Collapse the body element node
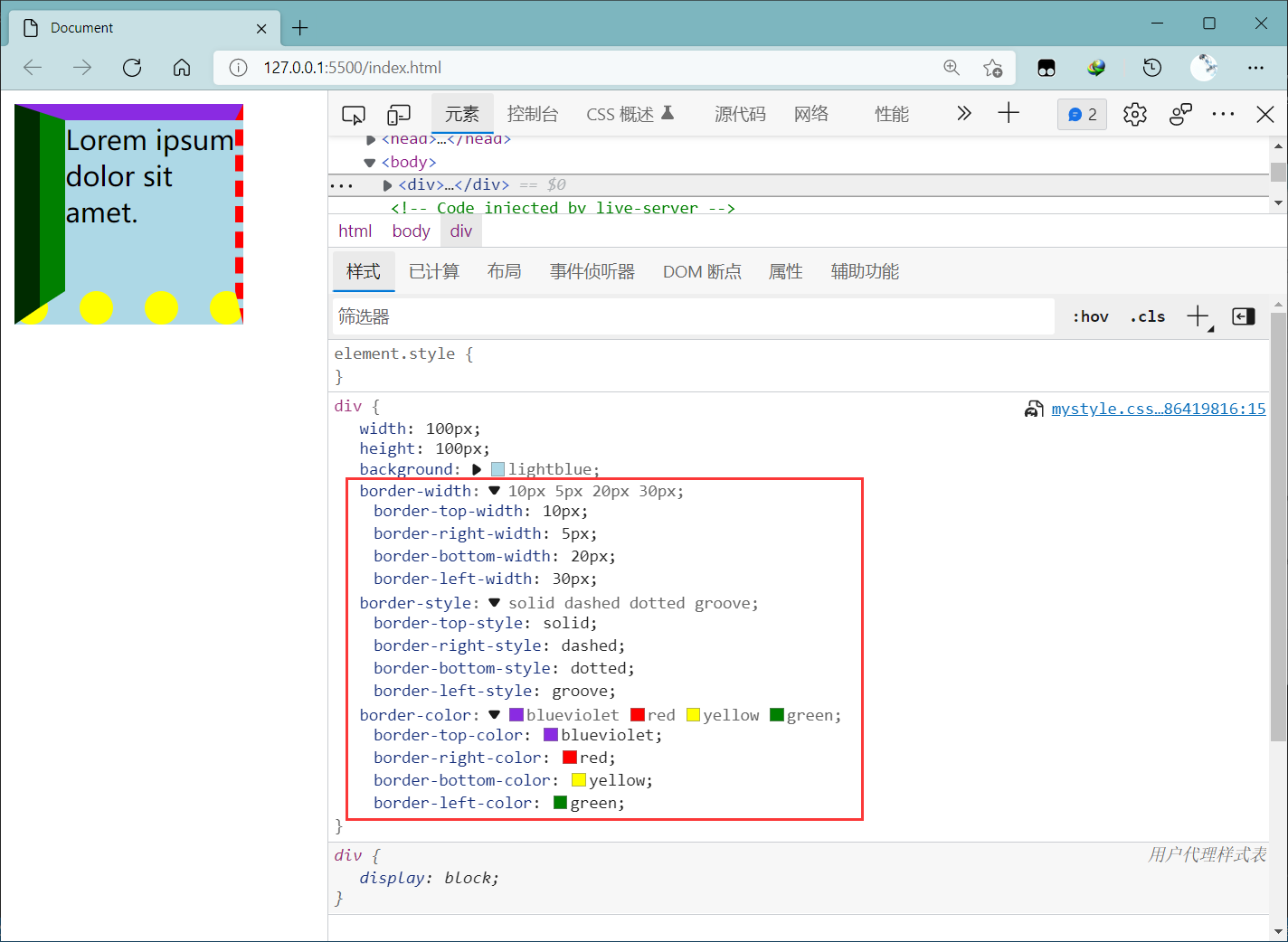Viewport: 1288px width, 942px height. click(x=369, y=163)
